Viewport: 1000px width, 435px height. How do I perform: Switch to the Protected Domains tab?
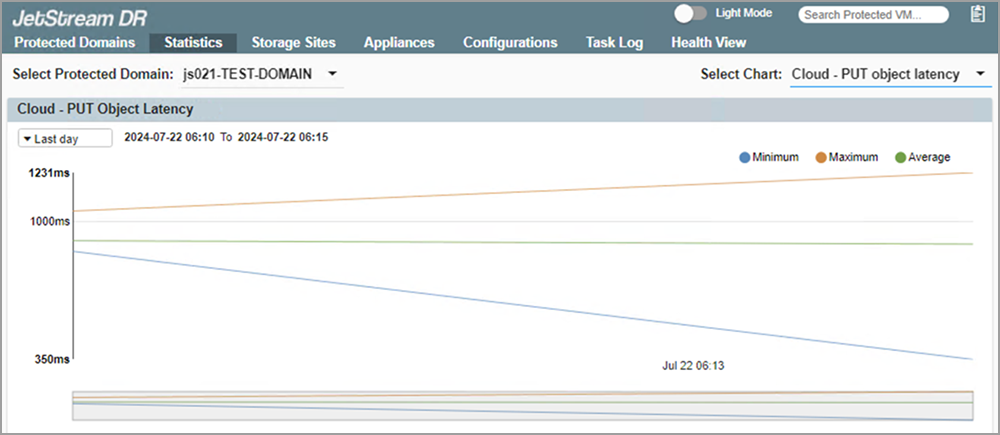coord(75,43)
